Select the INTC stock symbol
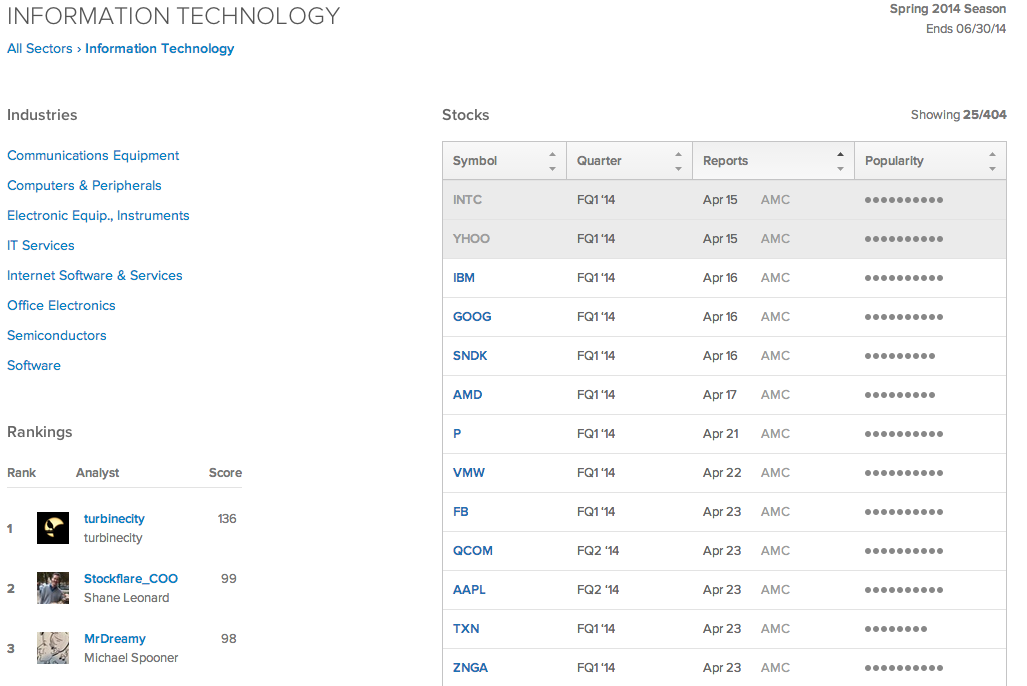 click(x=467, y=200)
